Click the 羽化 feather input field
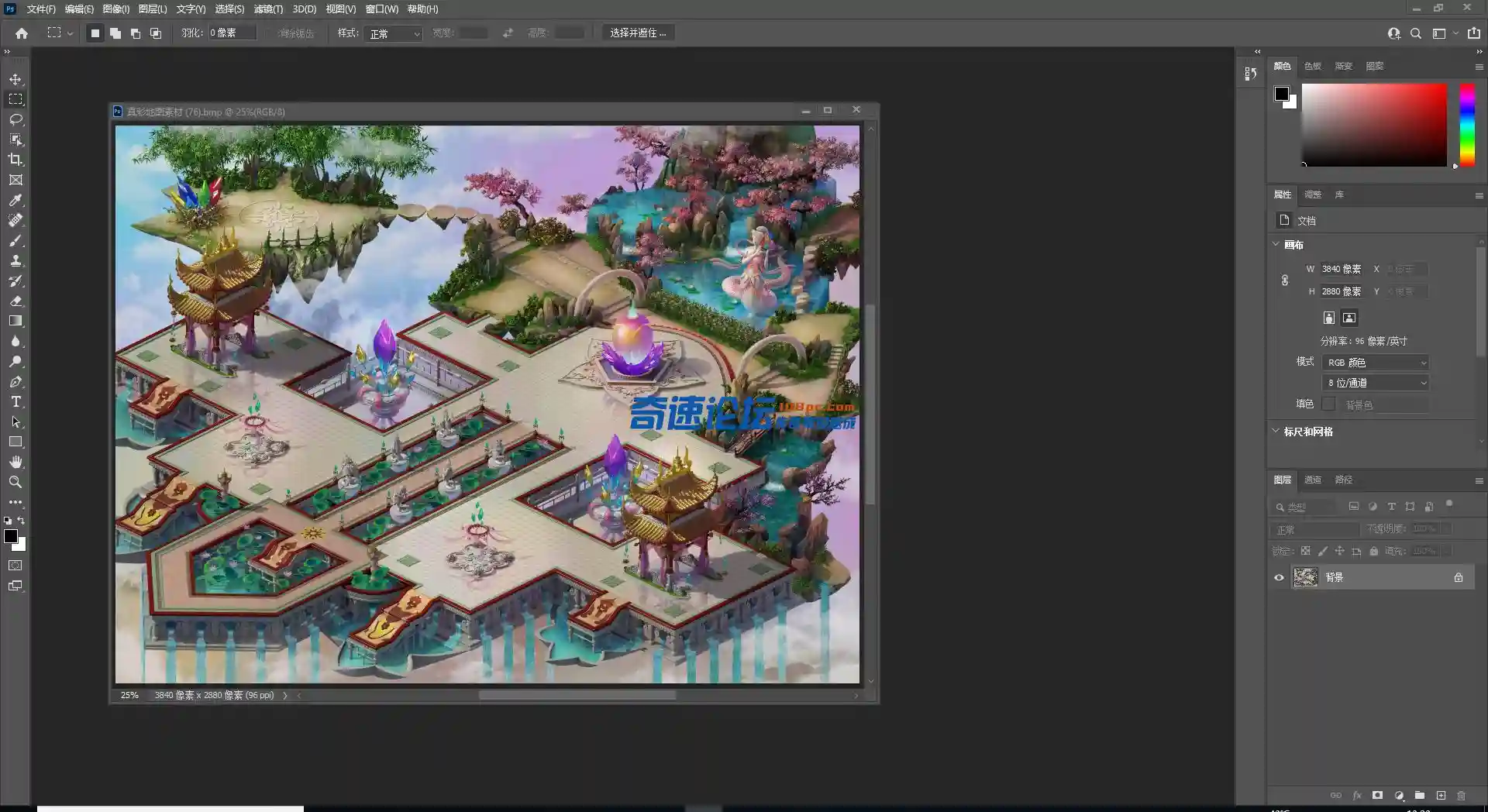The height and width of the screenshot is (812, 1488). pos(232,33)
